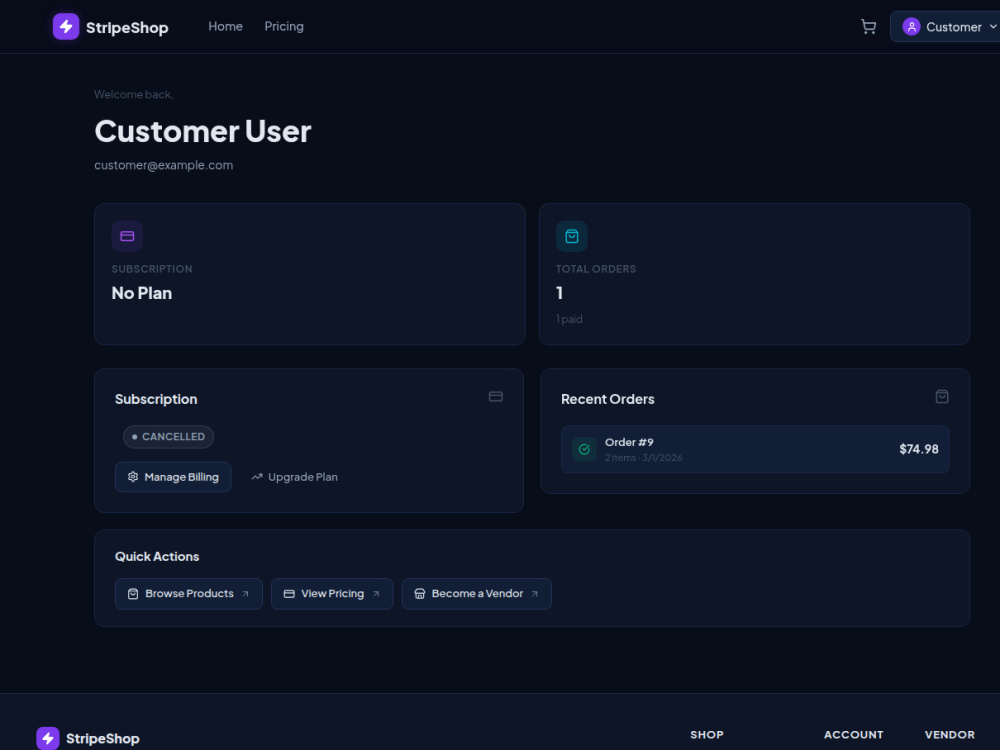Image resolution: width=1000 pixels, height=750 pixels.
Task: Click the external arrow icon on Become a Vendor
Action: click(x=534, y=594)
